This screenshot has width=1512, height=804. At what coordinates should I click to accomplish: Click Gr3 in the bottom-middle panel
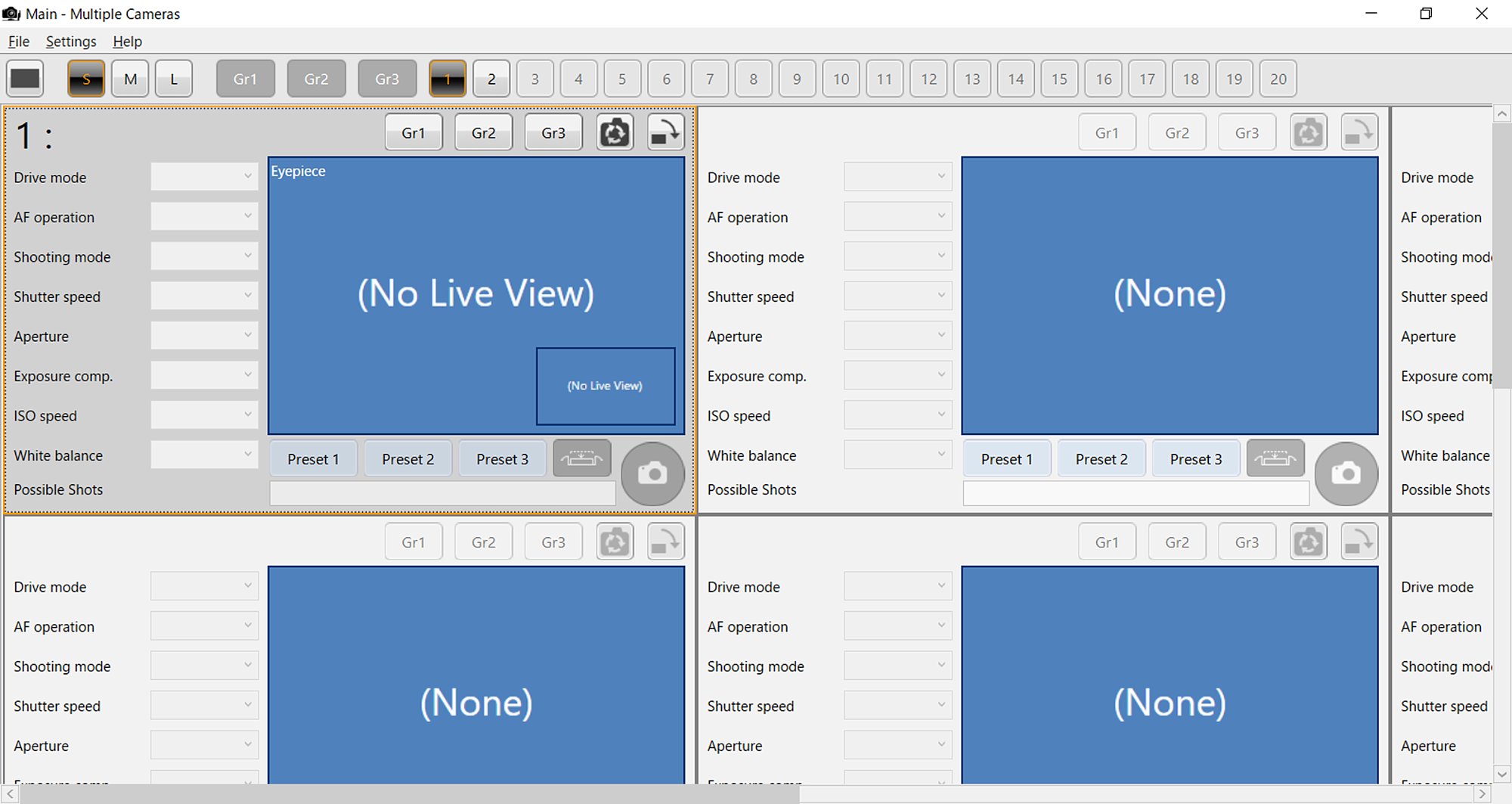(x=1247, y=542)
